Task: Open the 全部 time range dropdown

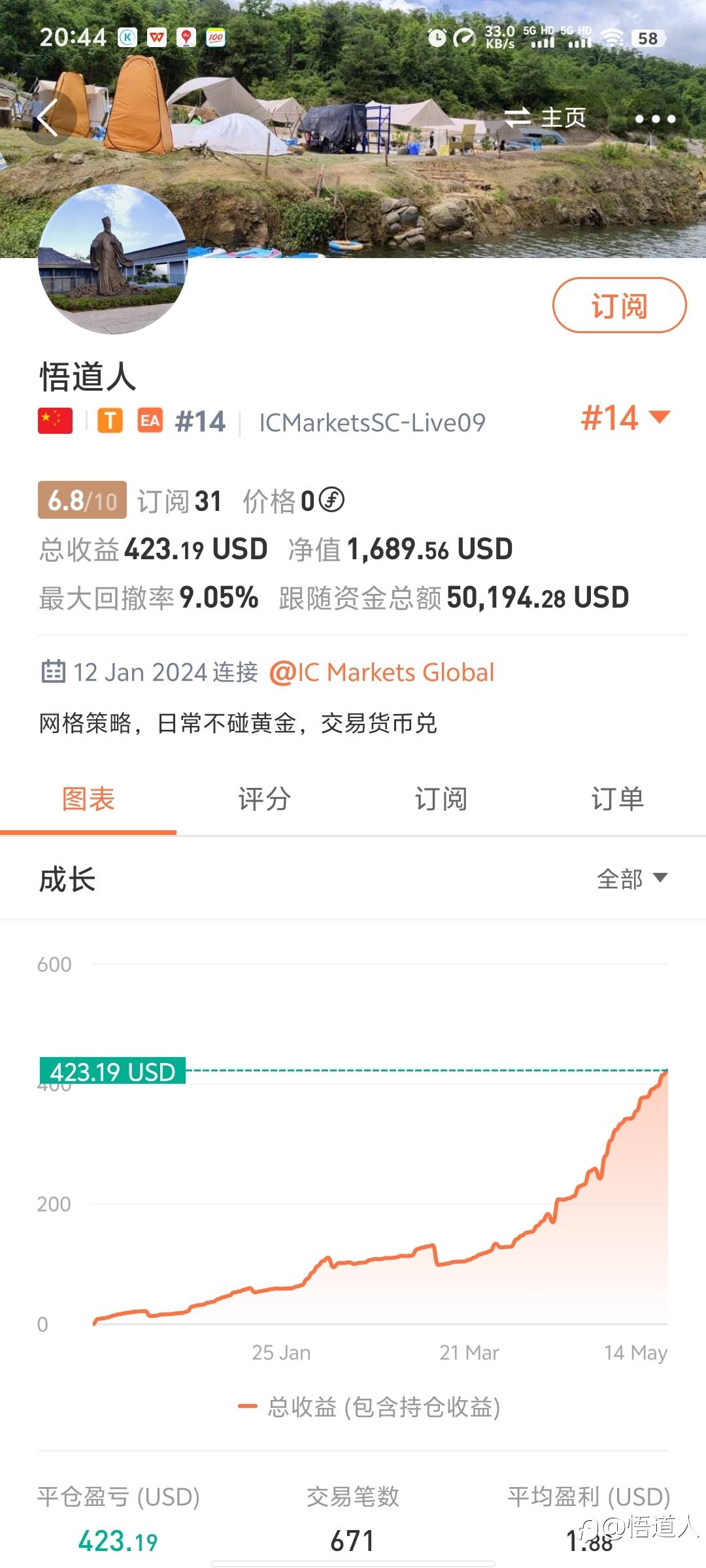Action: point(631,879)
